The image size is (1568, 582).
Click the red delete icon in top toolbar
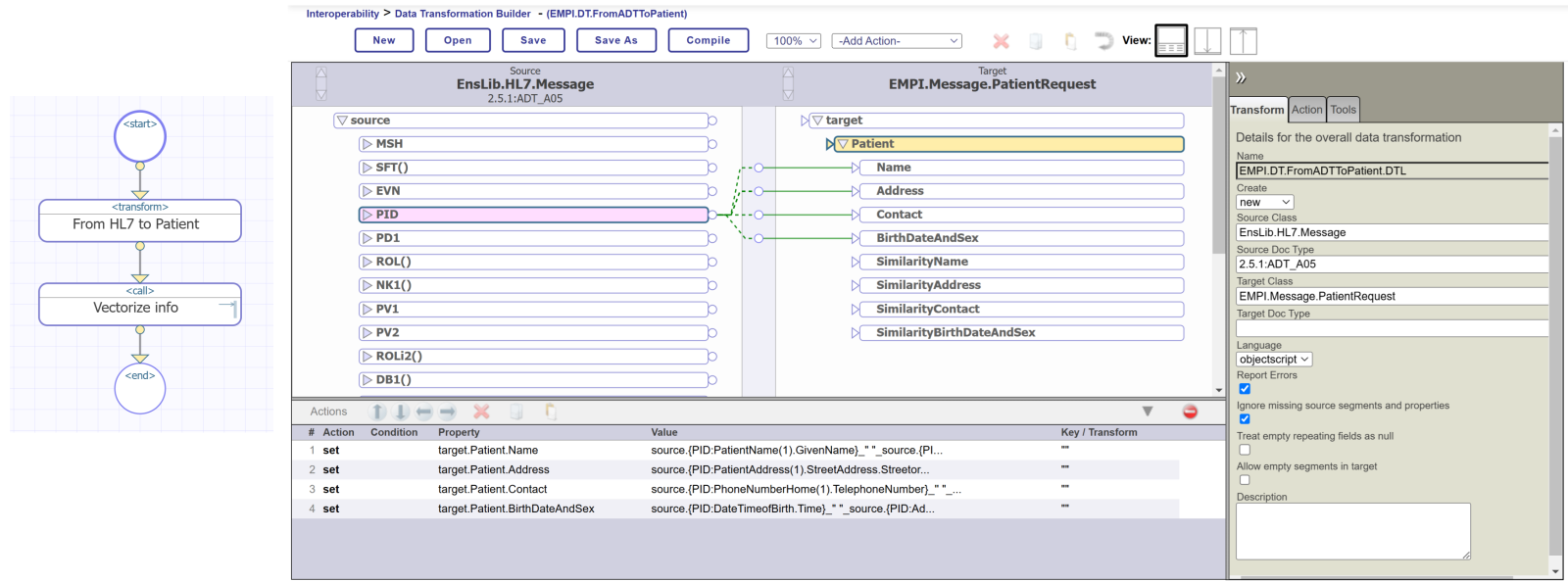click(1001, 41)
